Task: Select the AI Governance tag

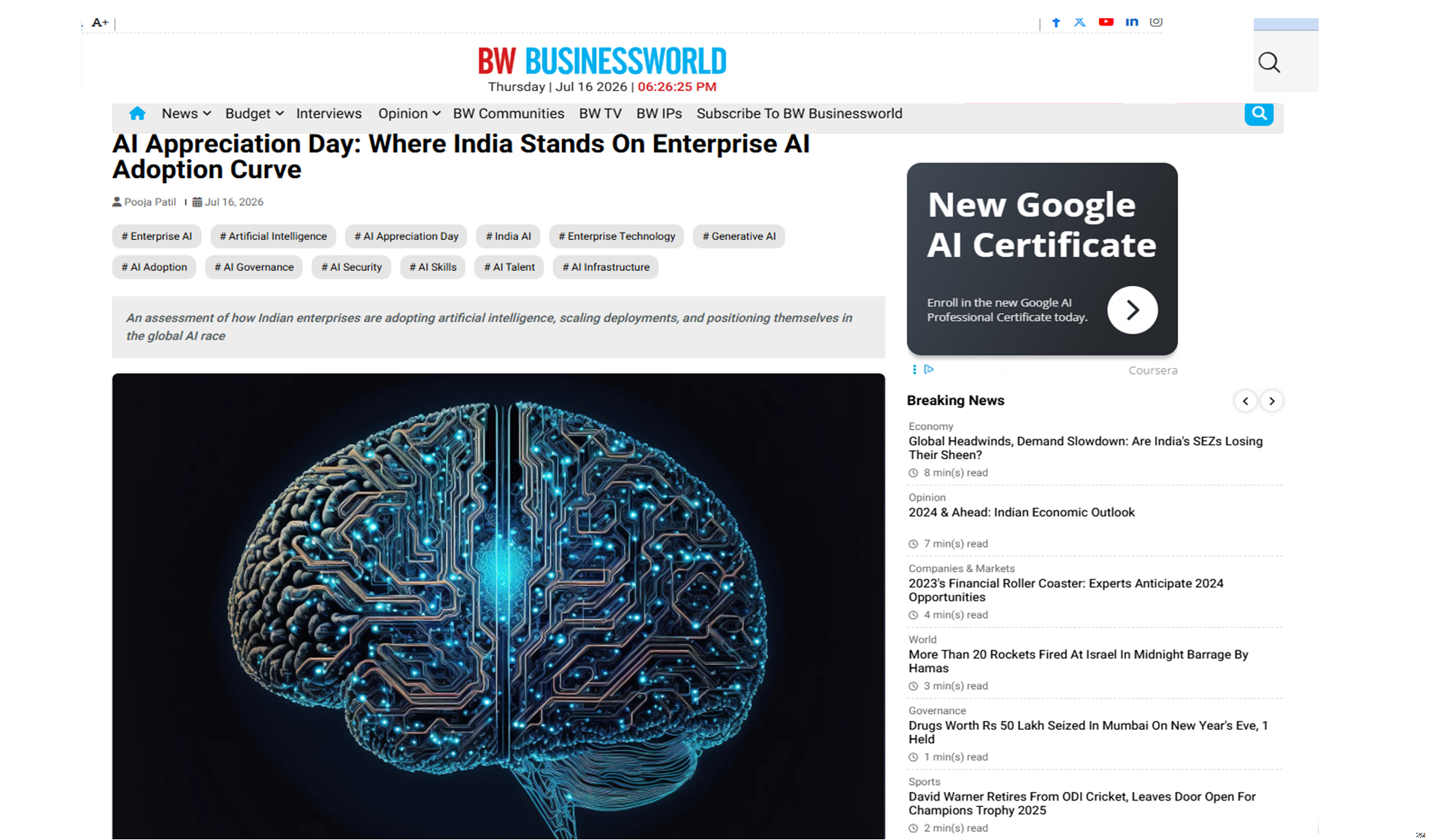Action: click(254, 267)
